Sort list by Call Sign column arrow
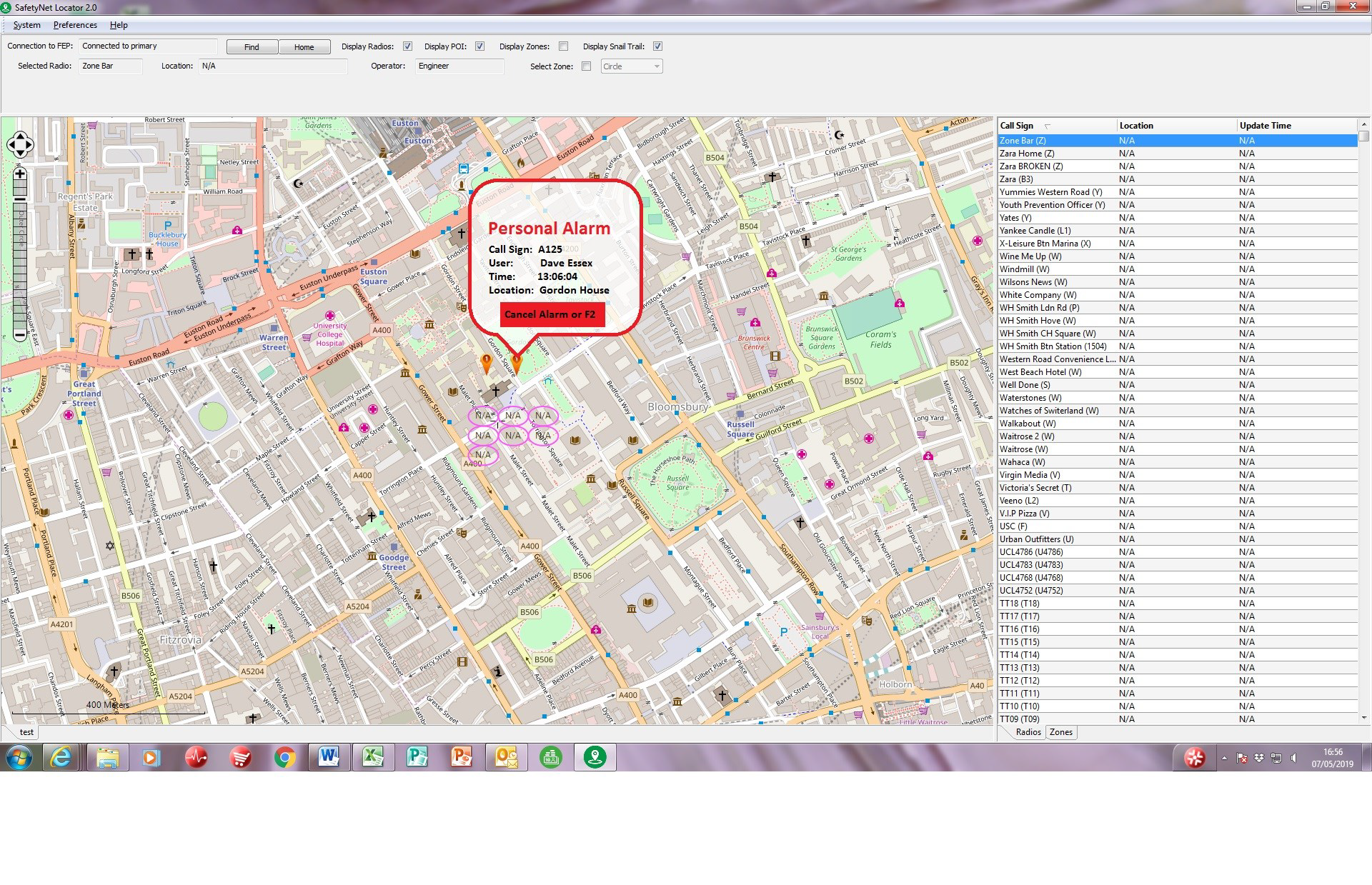 click(x=1048, y=126)
